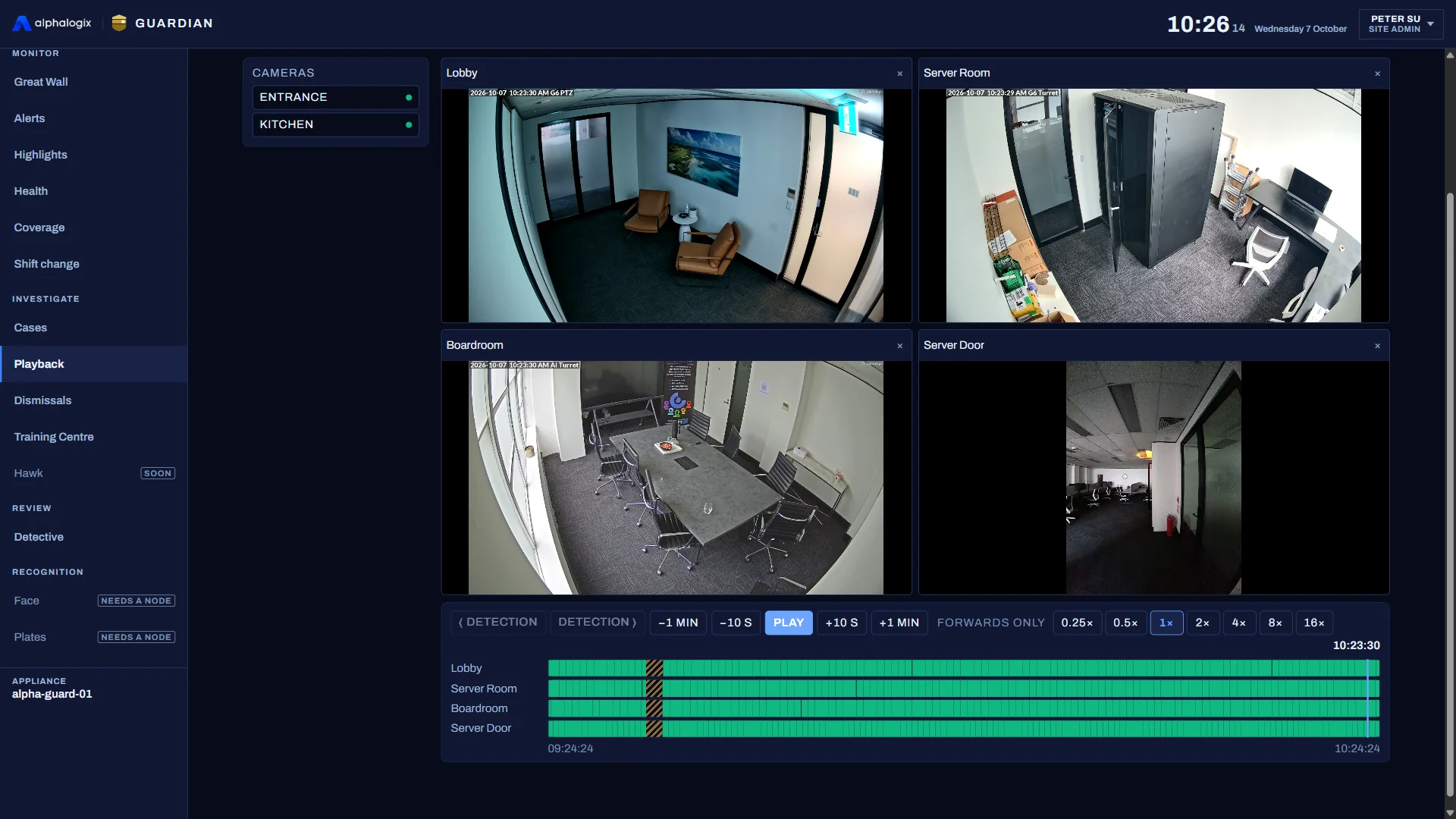1456x819 pixels.
Task: Click the Boardroom video feed
Action: pos(676,478)
